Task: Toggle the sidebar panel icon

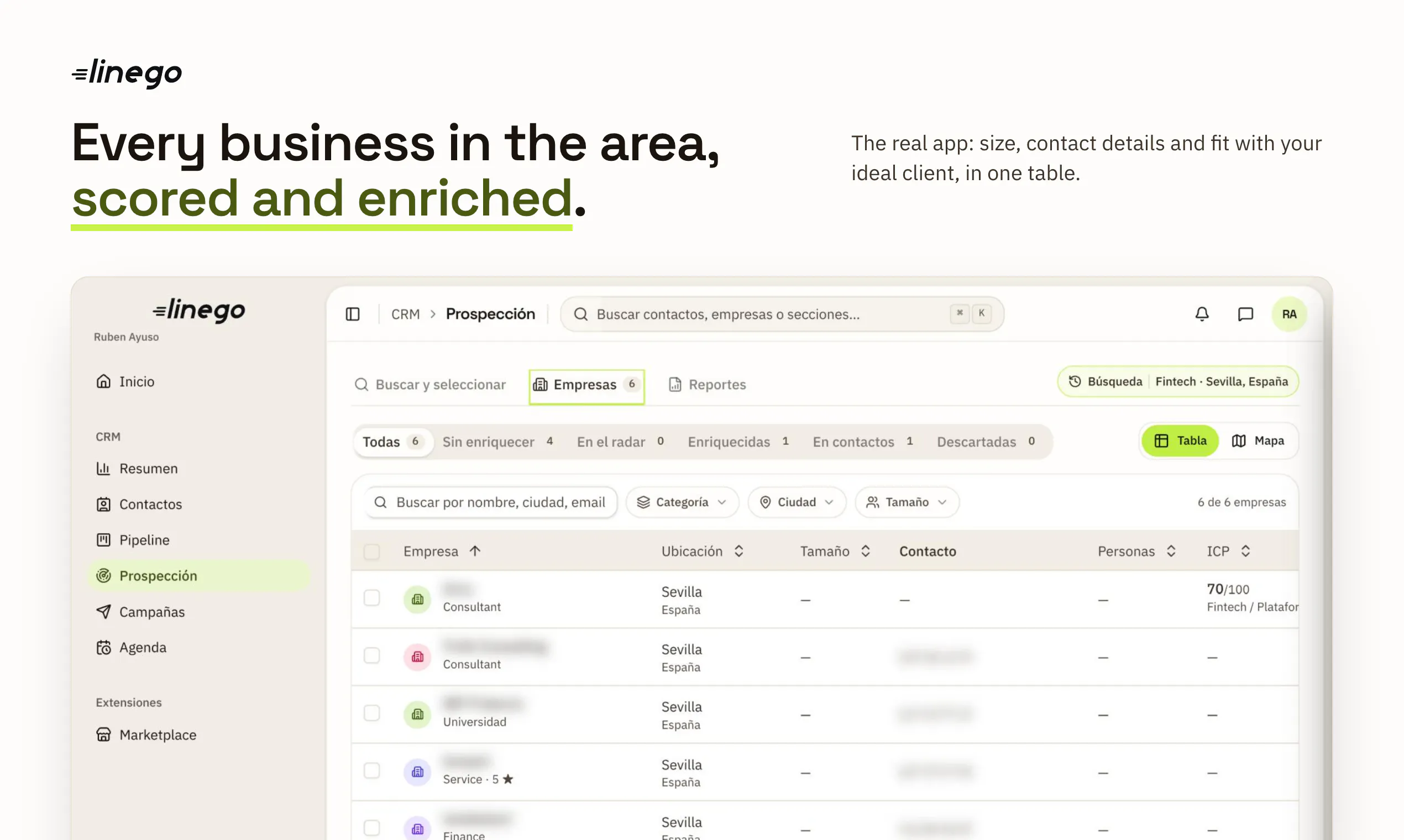Action: (x=353, y=314)
